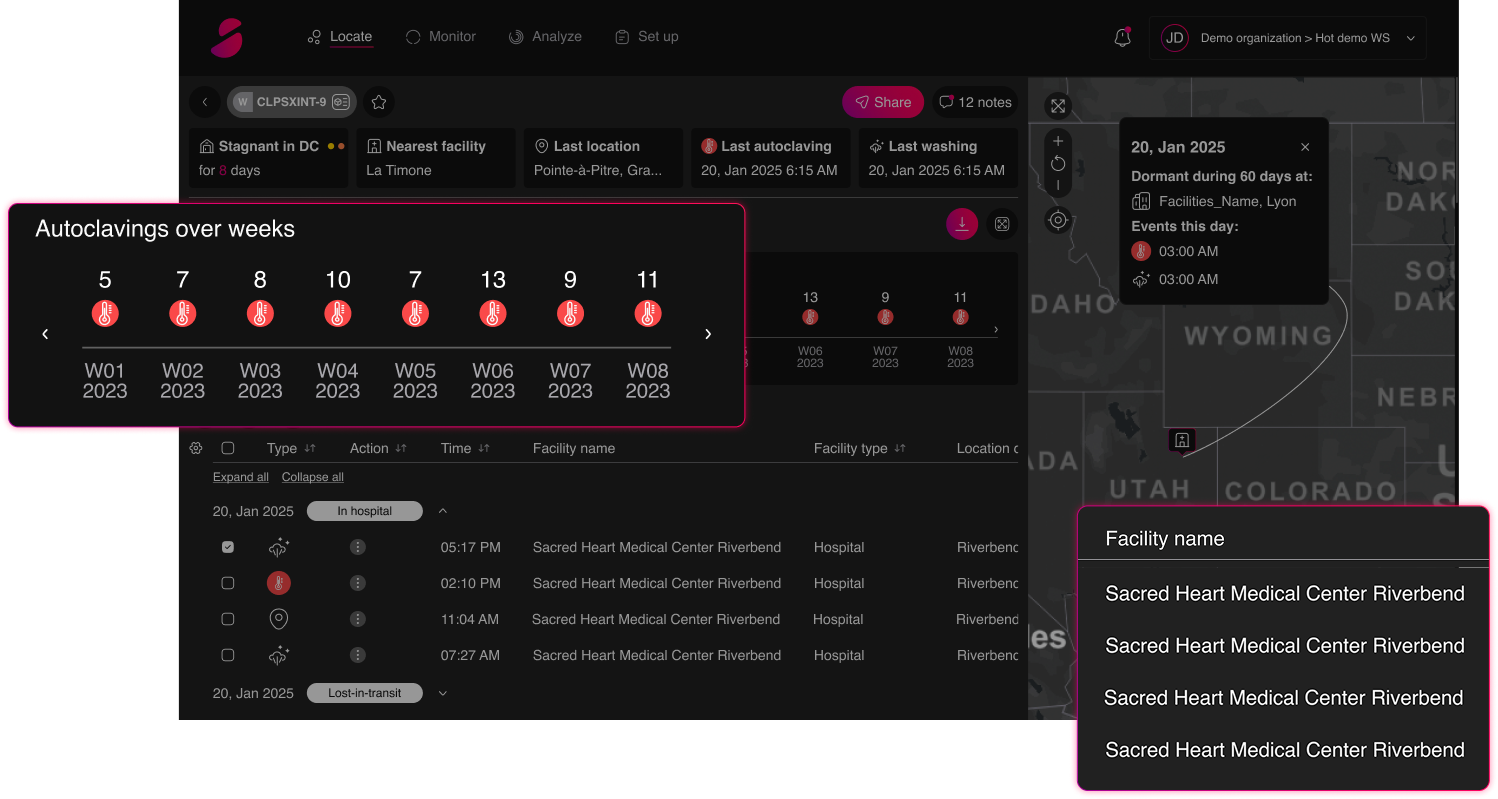1498x799 pixels.
Task: Uncheck the 05:17 PM event checkbox
Action: tap(228, 547)
